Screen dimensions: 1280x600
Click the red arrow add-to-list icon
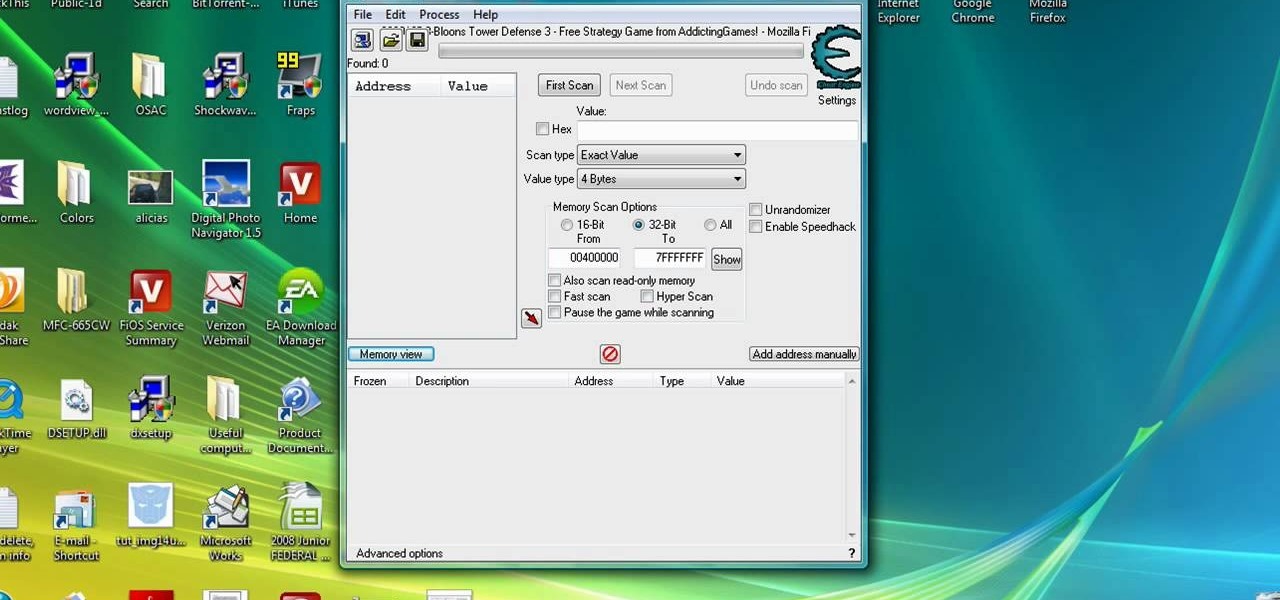point(531,318)
